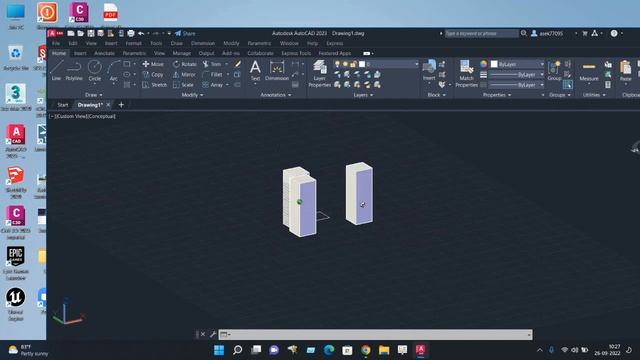Switch to the Manage ribbon tab
640x360 pixels.
click(x=182, y=53)
